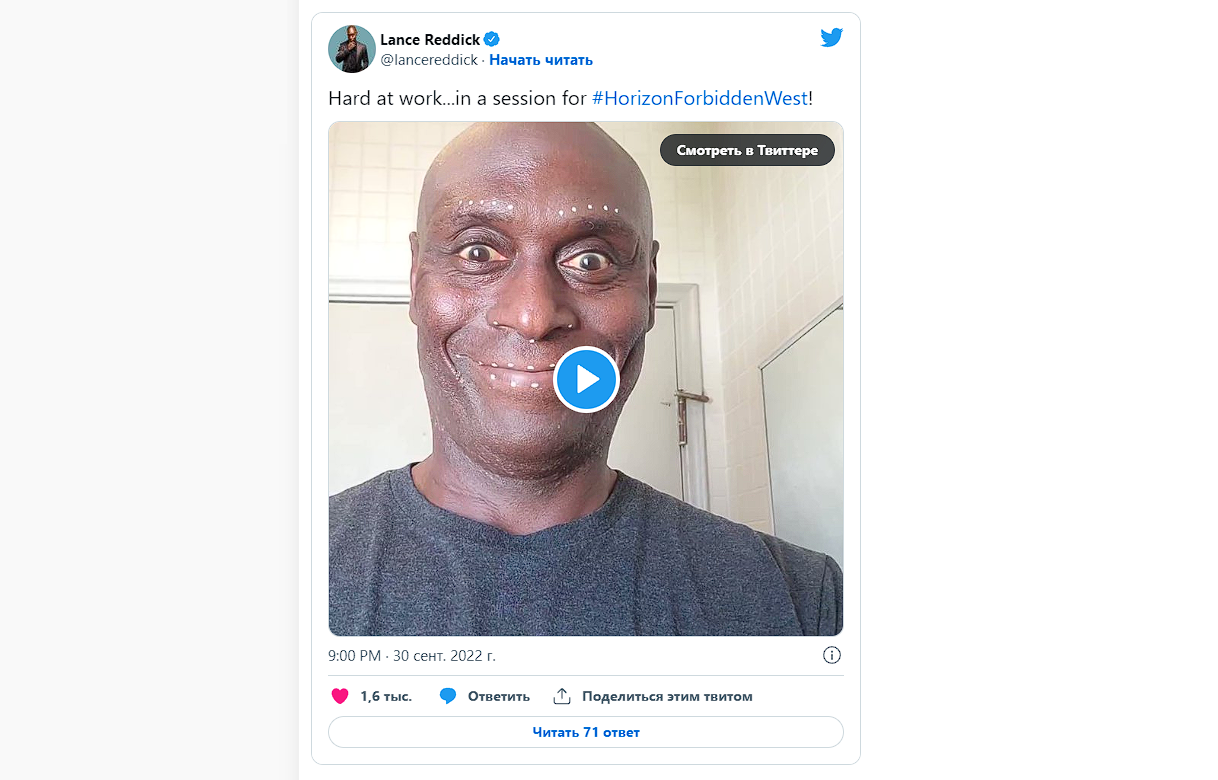Click the Lance Reddick display name
Viewport: 1218px width, 780px height.
[x=430, y=40]
